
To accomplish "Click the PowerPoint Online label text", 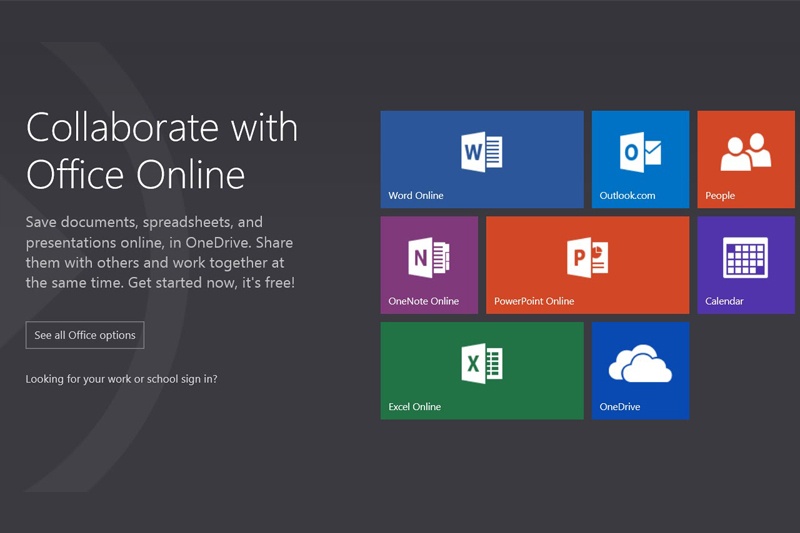I will pos(534,301).
